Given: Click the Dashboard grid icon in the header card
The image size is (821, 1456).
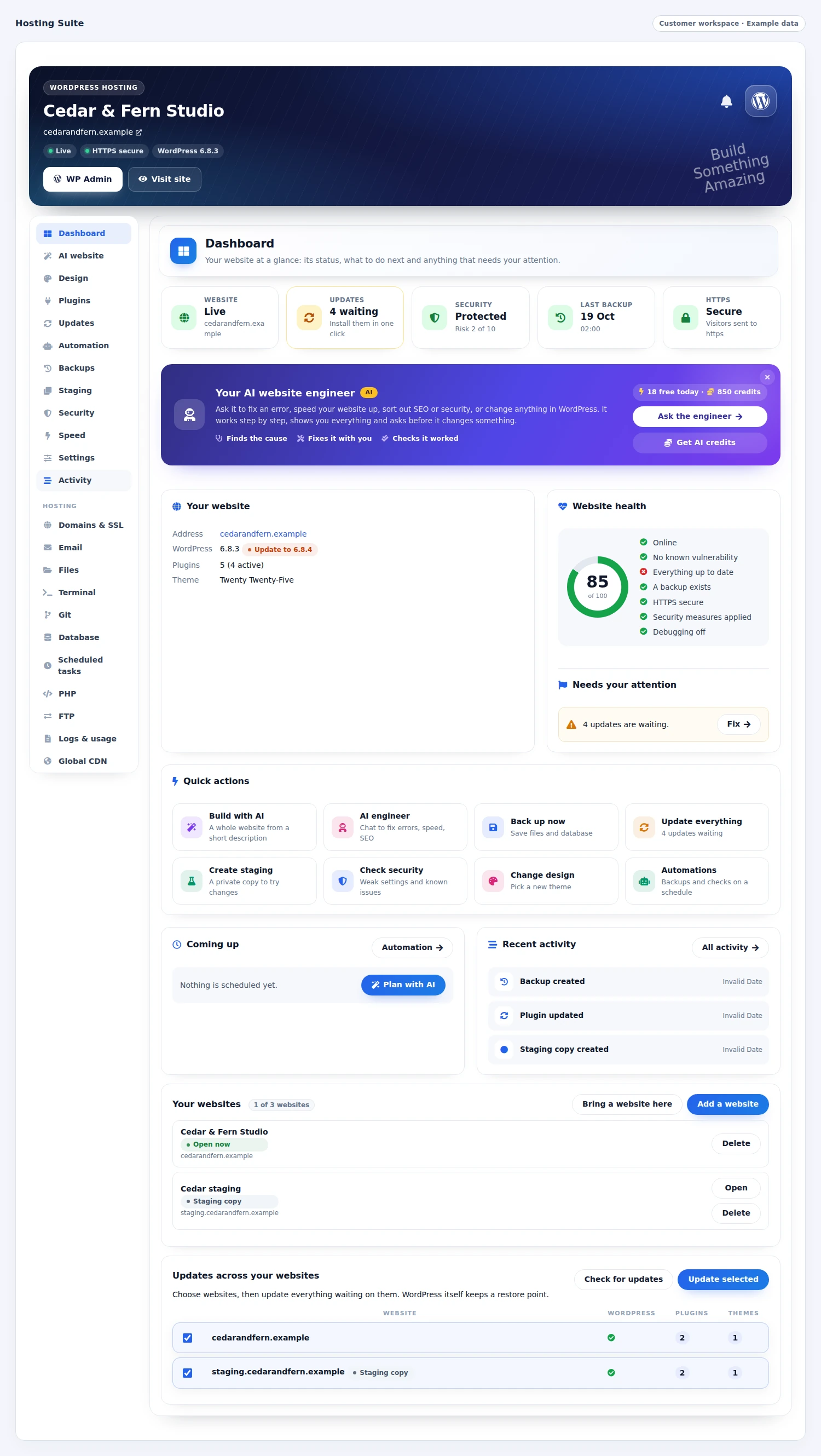Looking at the screenshot, I should 184,251.
